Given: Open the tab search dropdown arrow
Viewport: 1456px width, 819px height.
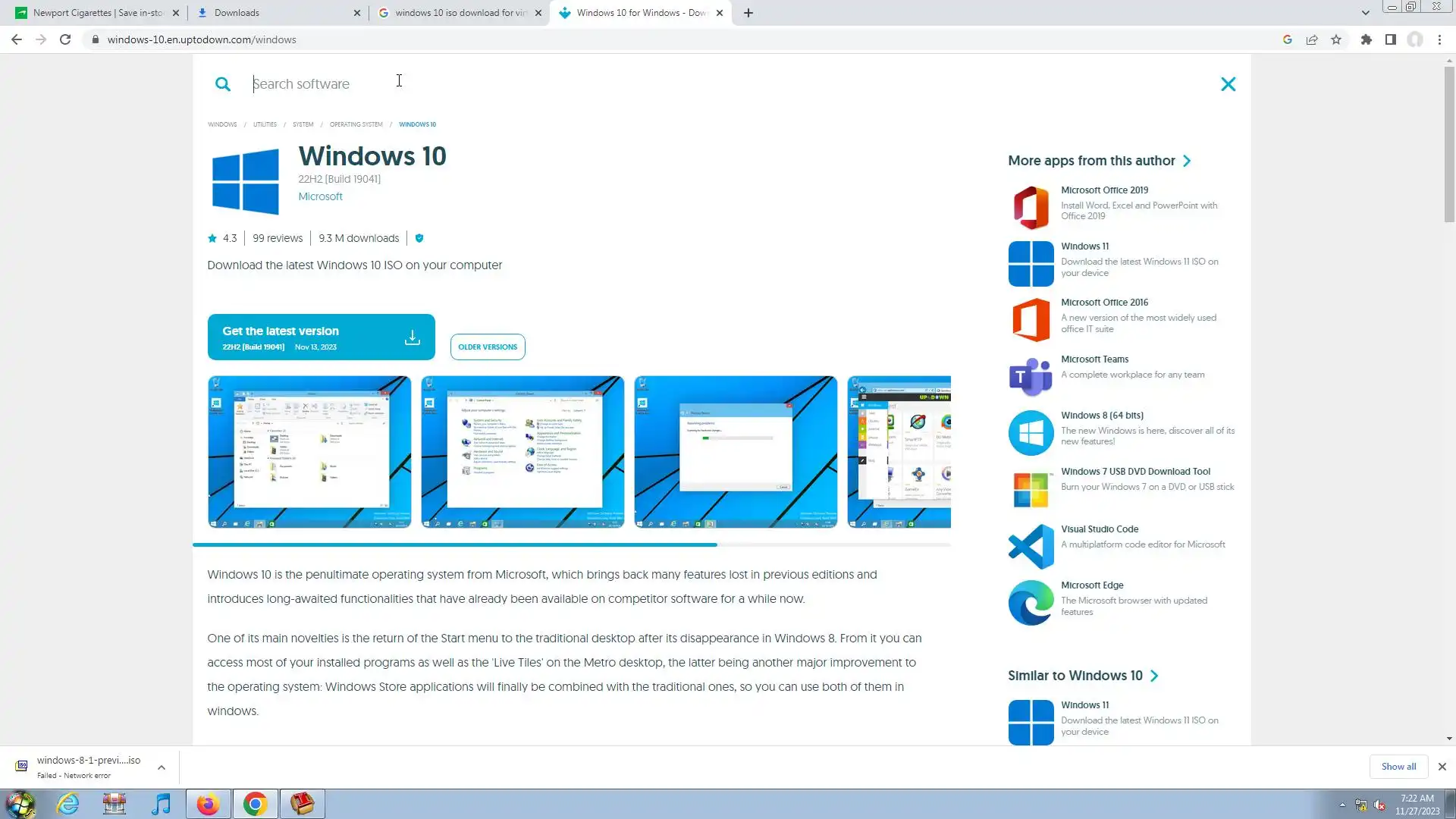Looking at the screenshot, I should 1365,13.
